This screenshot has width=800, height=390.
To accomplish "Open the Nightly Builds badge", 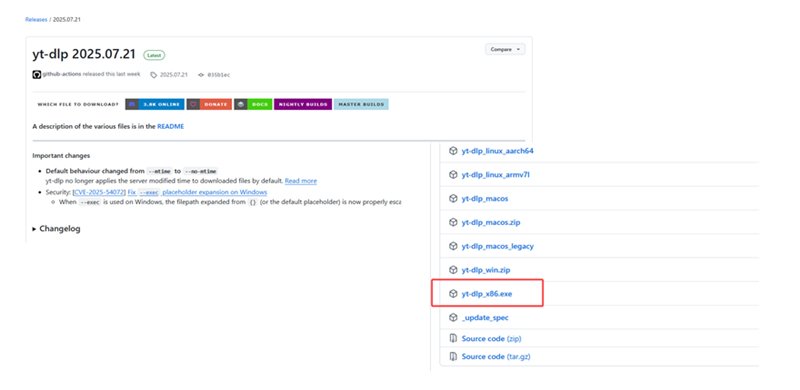I will coord(303,104).
